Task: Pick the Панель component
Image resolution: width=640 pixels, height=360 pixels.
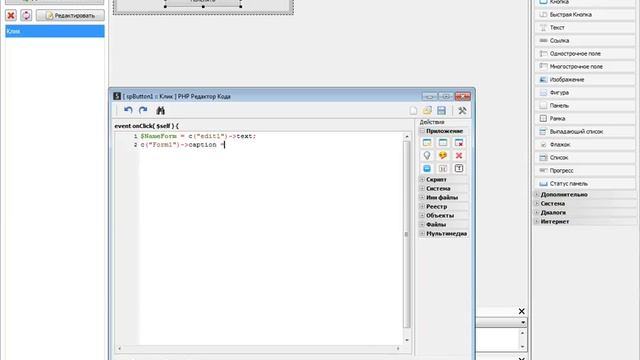Action: point(585,106)
